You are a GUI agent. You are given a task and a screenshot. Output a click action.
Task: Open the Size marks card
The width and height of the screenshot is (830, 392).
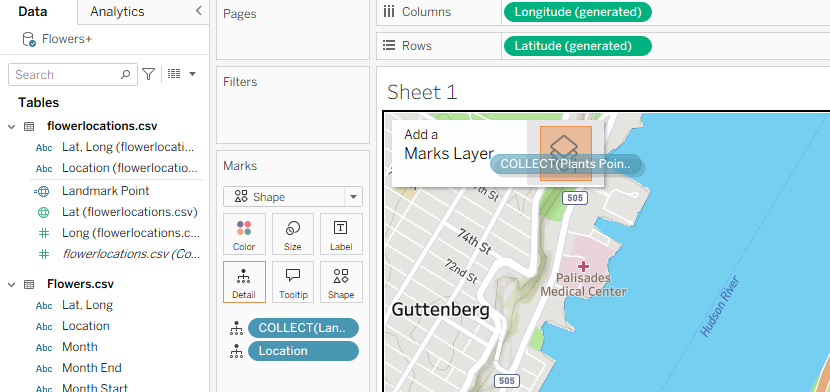click(293, 234)
